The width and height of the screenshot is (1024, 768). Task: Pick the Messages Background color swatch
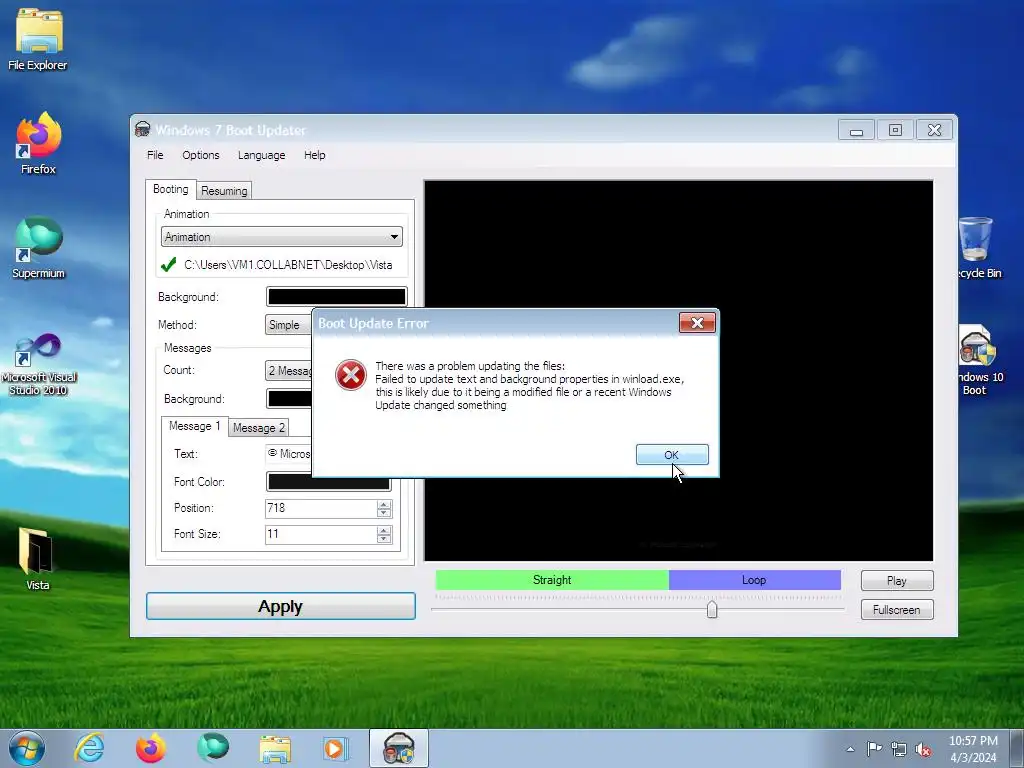click(289, 398)
